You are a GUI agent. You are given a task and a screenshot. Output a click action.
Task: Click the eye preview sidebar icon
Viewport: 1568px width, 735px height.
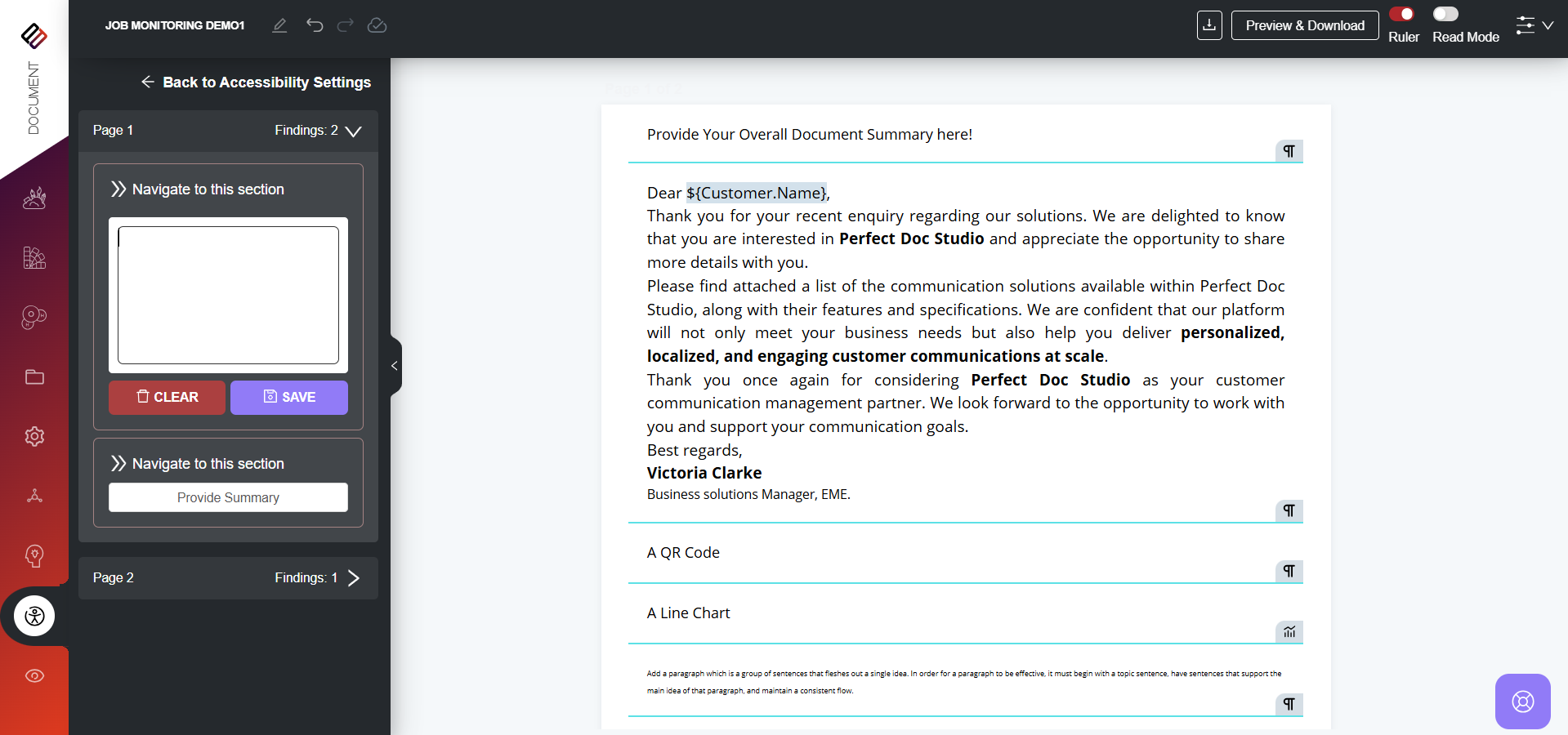tap(34, 675)
